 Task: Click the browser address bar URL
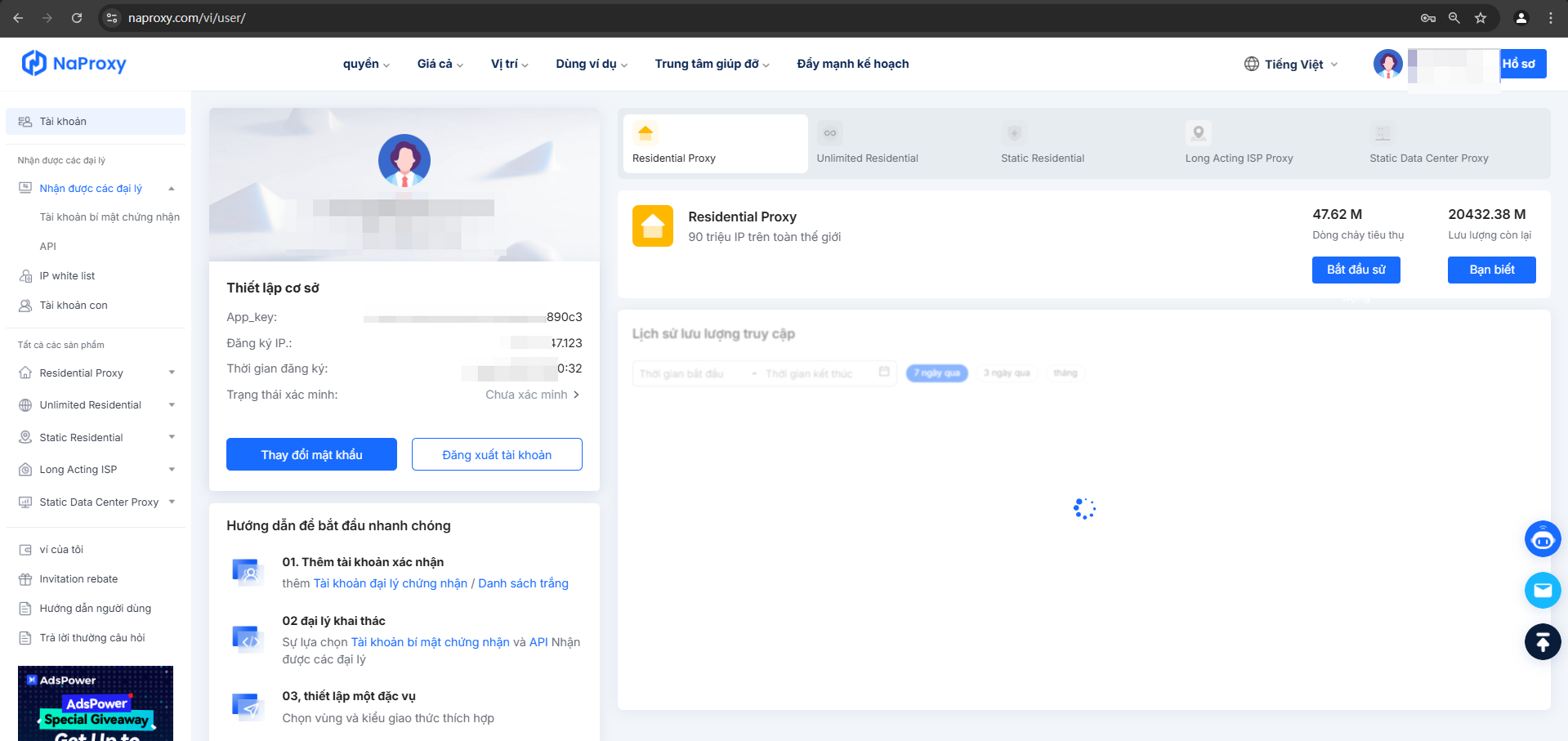[x=186, y=18]
